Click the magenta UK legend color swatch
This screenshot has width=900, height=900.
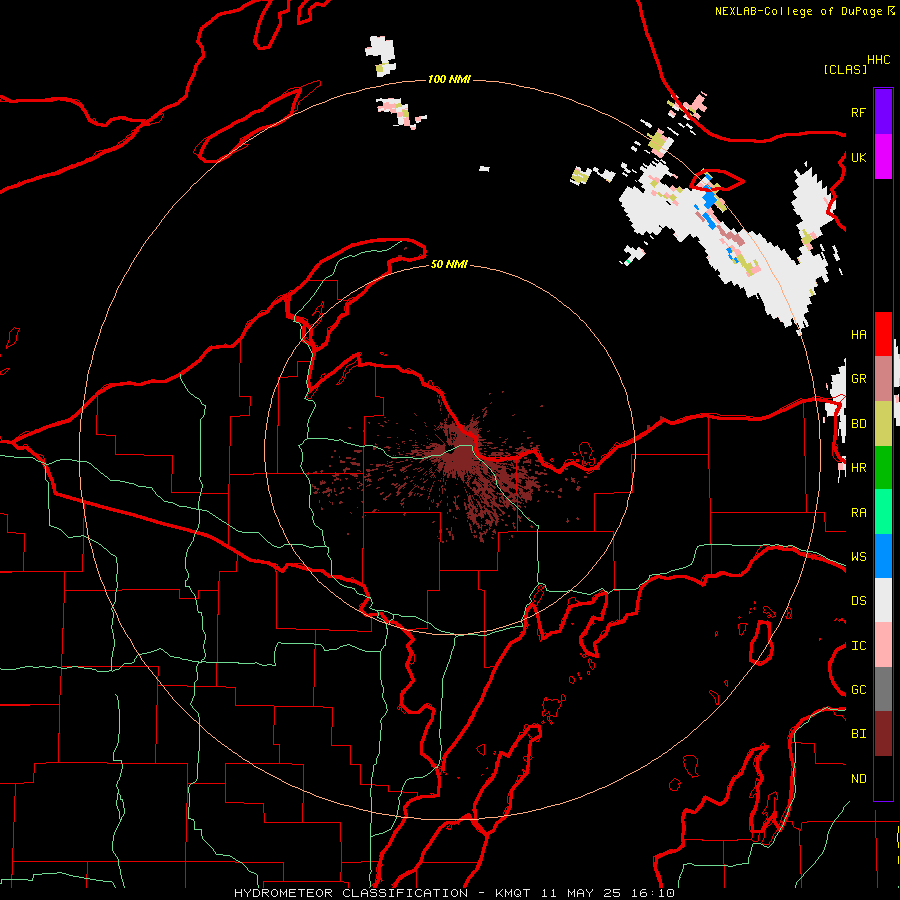883,157
